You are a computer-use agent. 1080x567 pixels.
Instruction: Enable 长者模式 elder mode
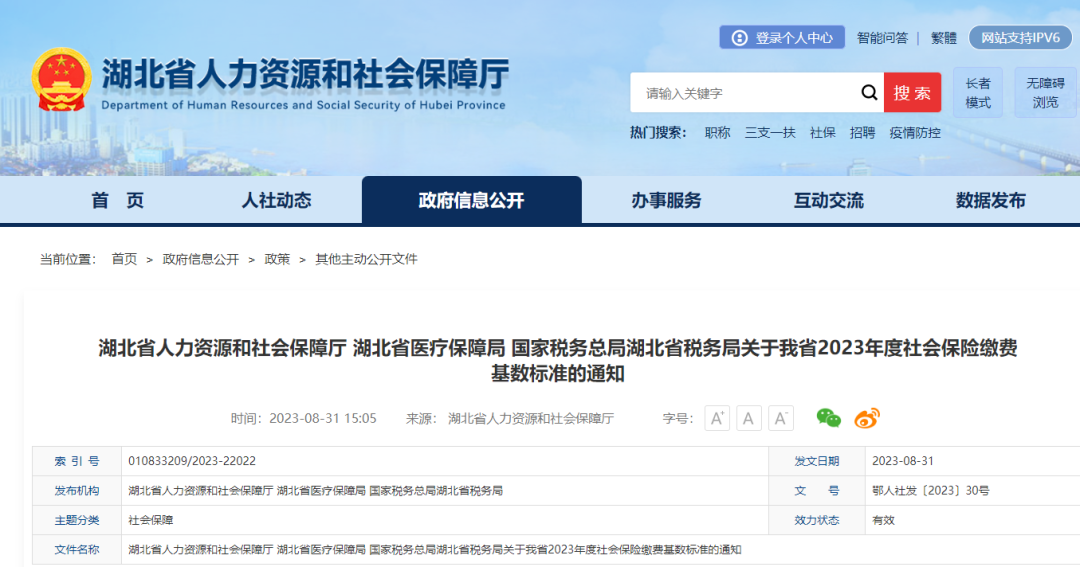coord(977,92)
